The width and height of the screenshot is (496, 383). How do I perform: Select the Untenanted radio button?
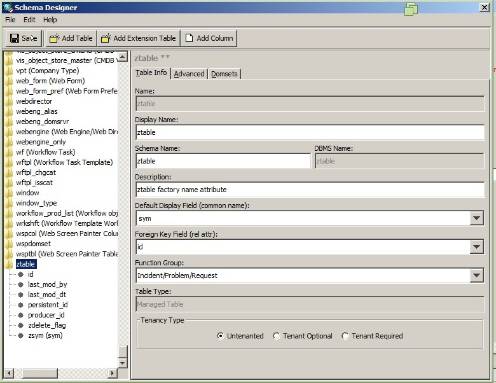(220, 336)
